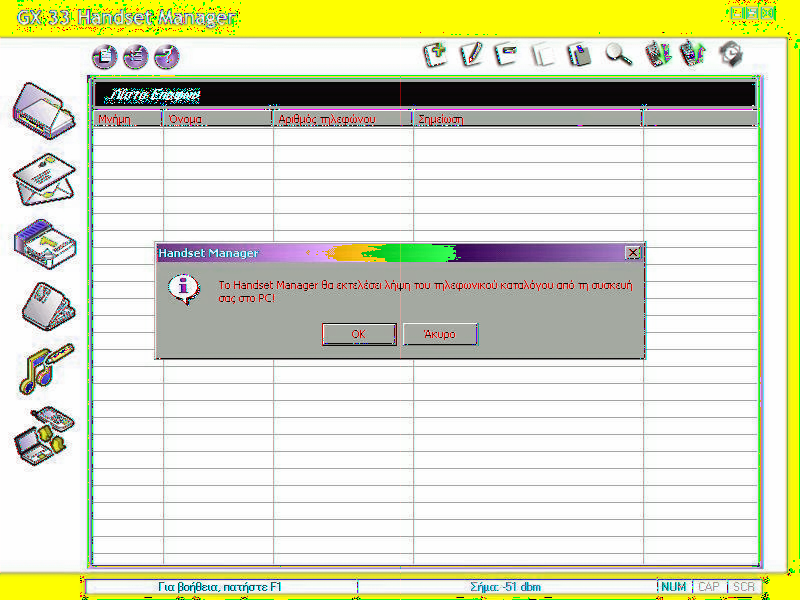Screen dimensions: 800x600
Task: Click the round purple list button
Action: (136, 56)
